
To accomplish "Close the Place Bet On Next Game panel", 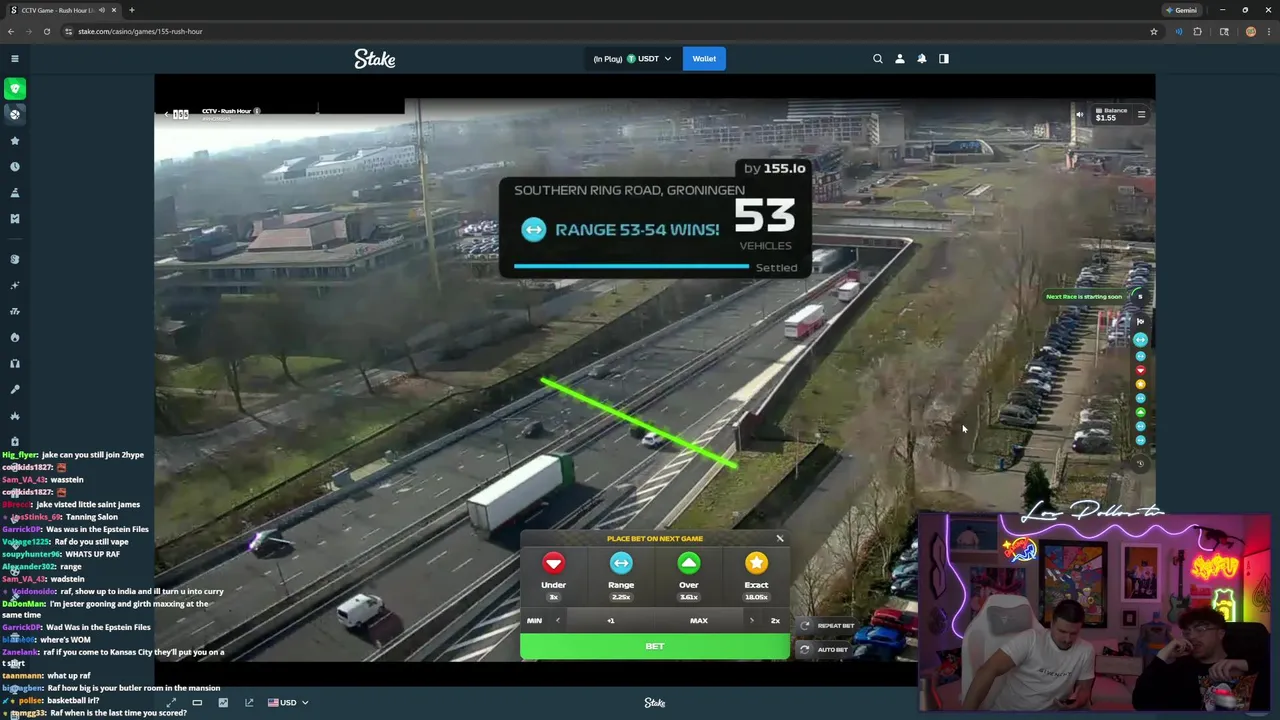I will click(780, 539).
